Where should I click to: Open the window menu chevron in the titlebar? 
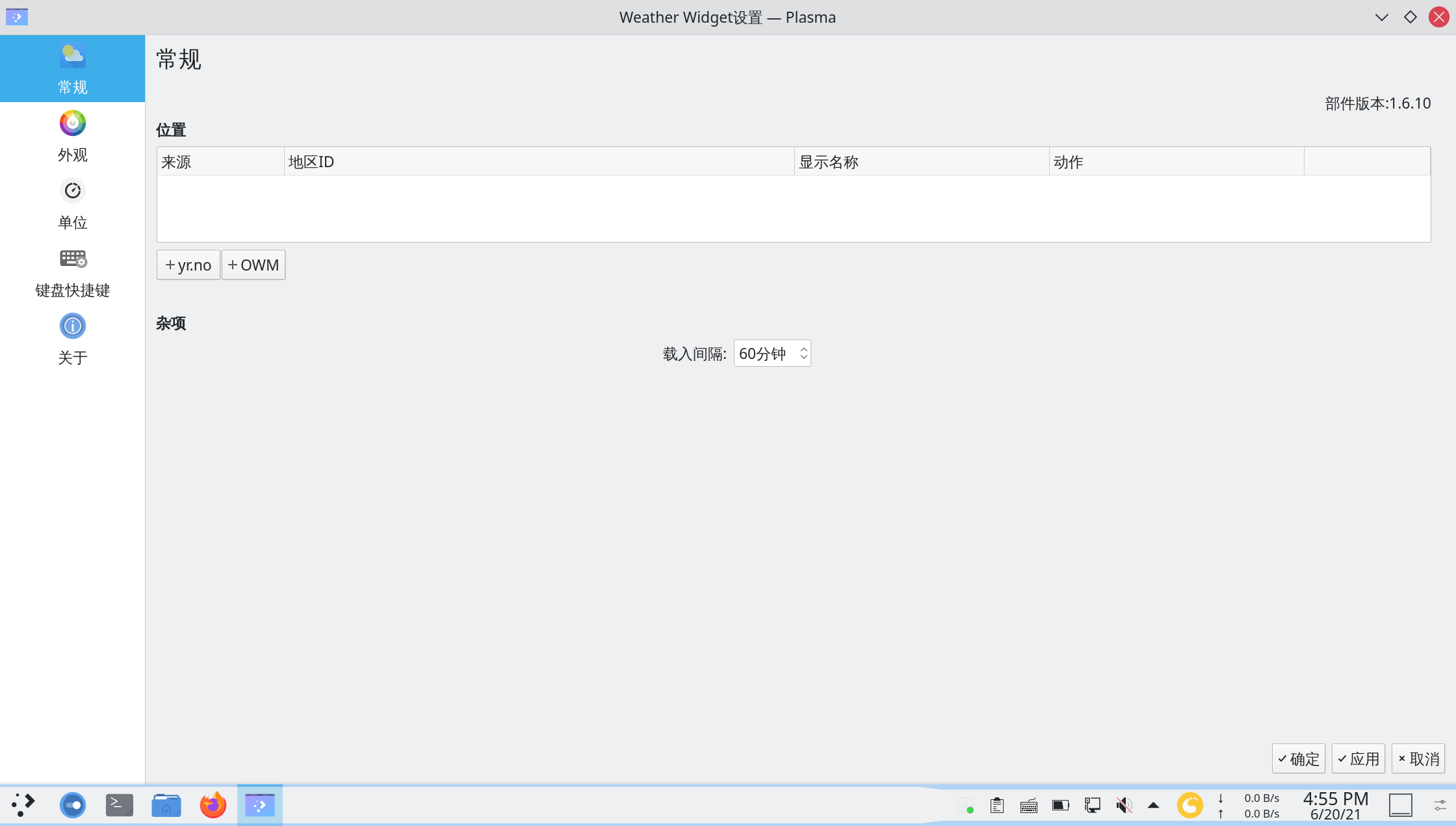coord(1381,17)
